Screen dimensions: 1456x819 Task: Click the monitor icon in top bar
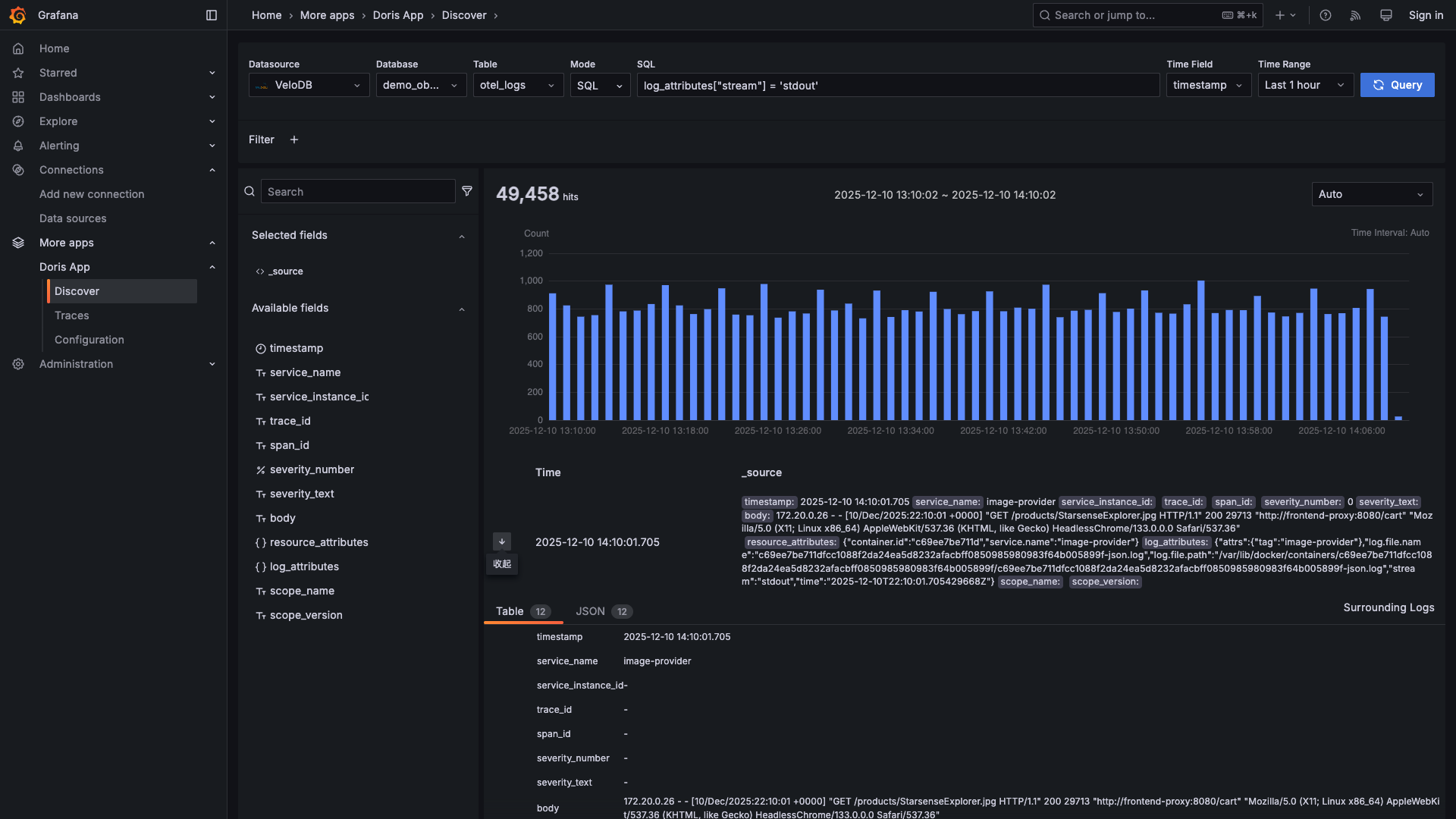pyautogui.click(x=1386, y=15)
